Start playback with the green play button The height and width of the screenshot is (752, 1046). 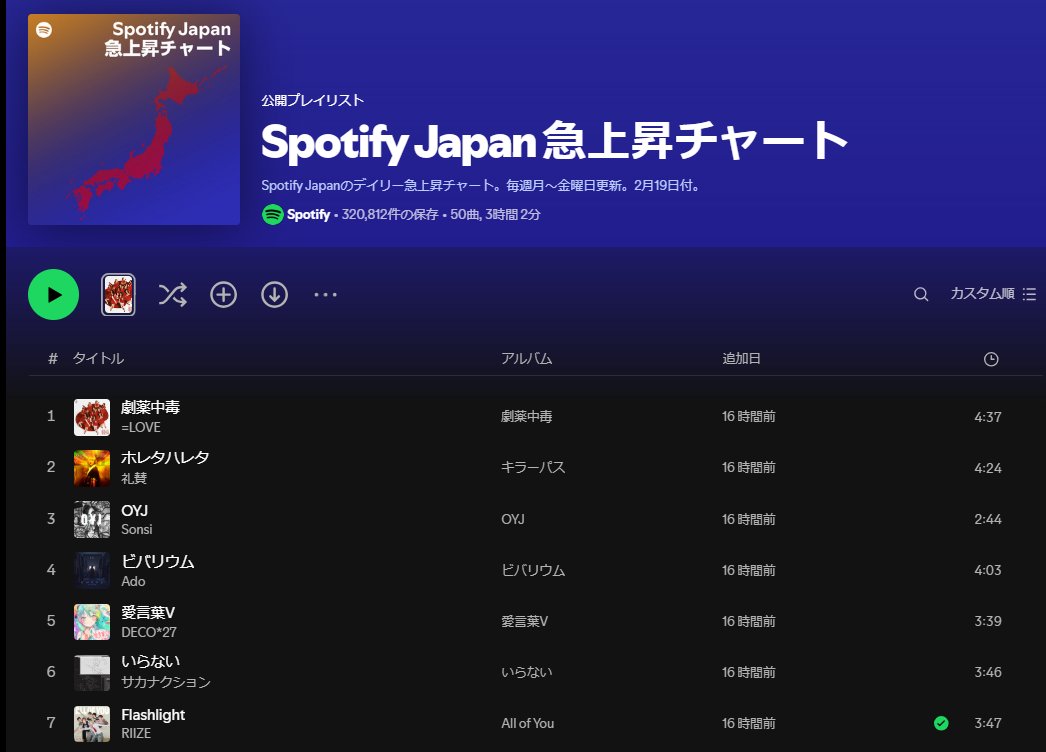pos(53,294)
